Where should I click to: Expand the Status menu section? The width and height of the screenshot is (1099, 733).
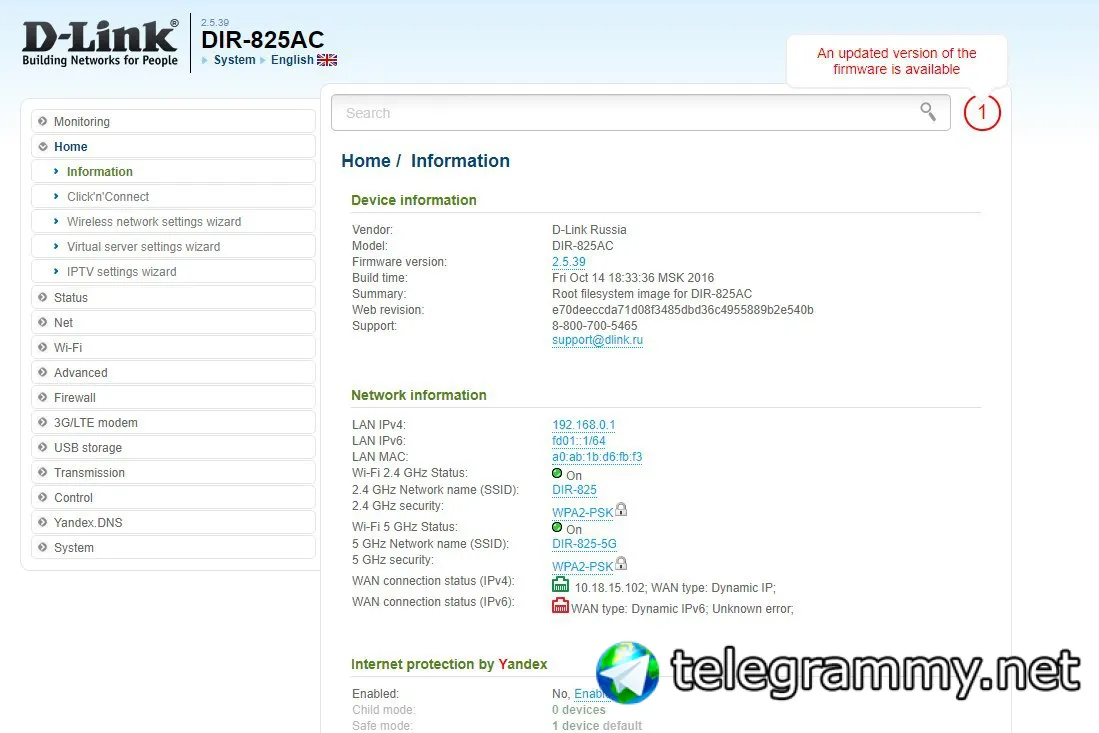coord(173,297)
